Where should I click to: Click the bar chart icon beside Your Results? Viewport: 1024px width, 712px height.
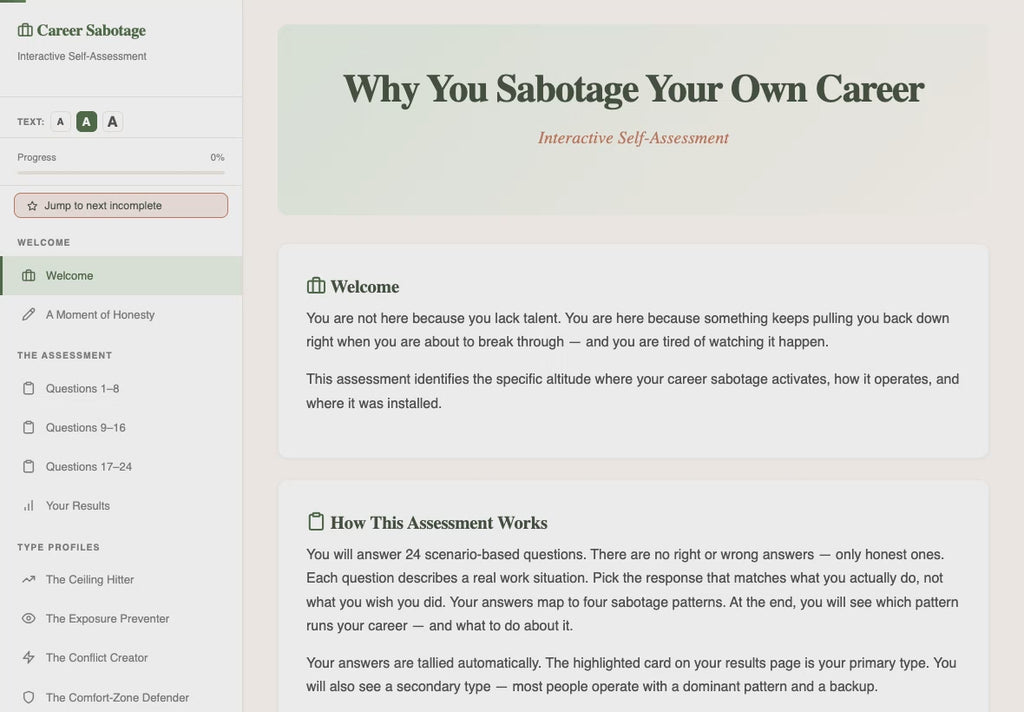pyautogui.click(x=29, y=506)
